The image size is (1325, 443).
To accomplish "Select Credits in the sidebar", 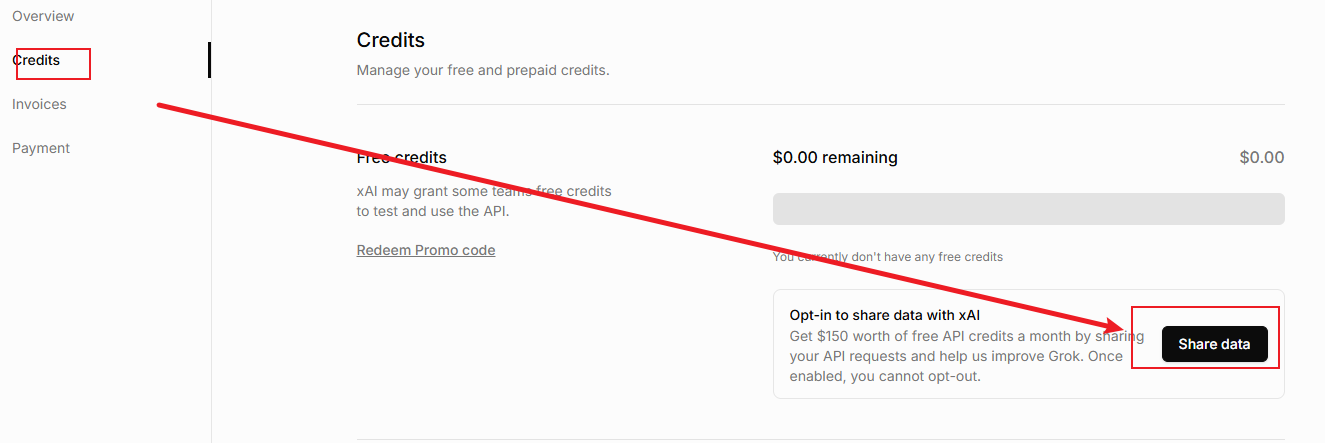I will click(x=36, y=60).
